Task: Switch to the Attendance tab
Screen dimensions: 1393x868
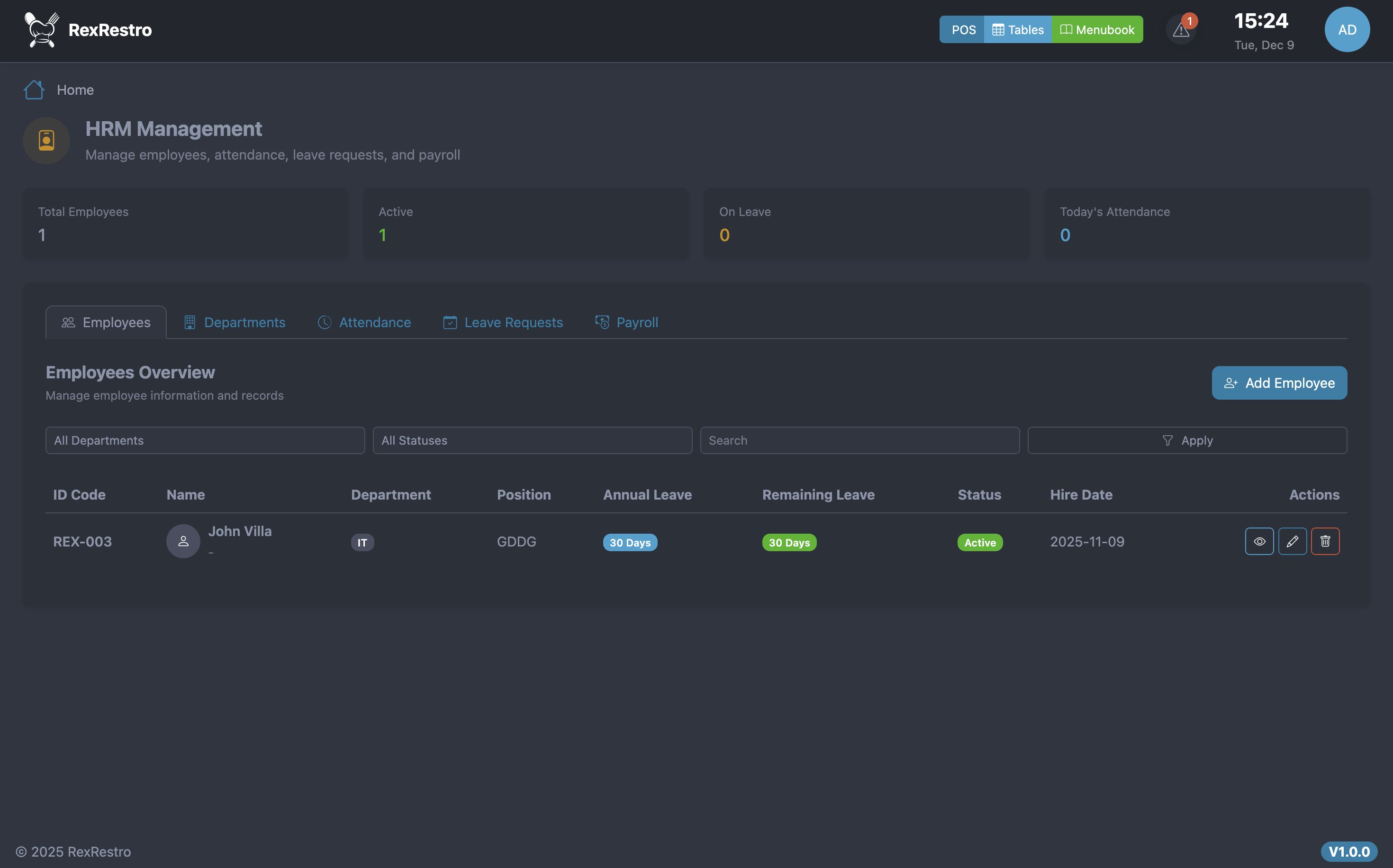Action: pyautogui.click(x=364, y=322)
